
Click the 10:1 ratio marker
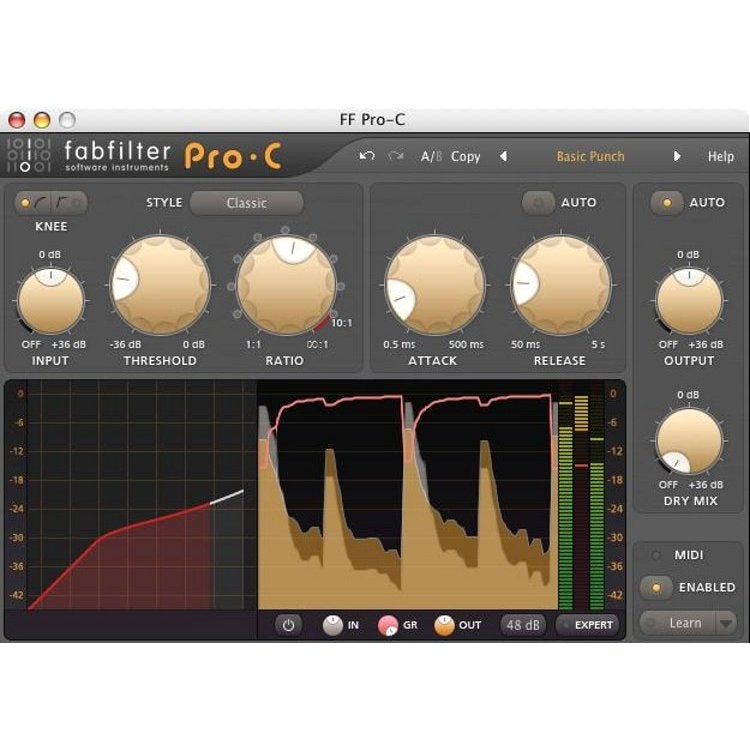point(342,323)
